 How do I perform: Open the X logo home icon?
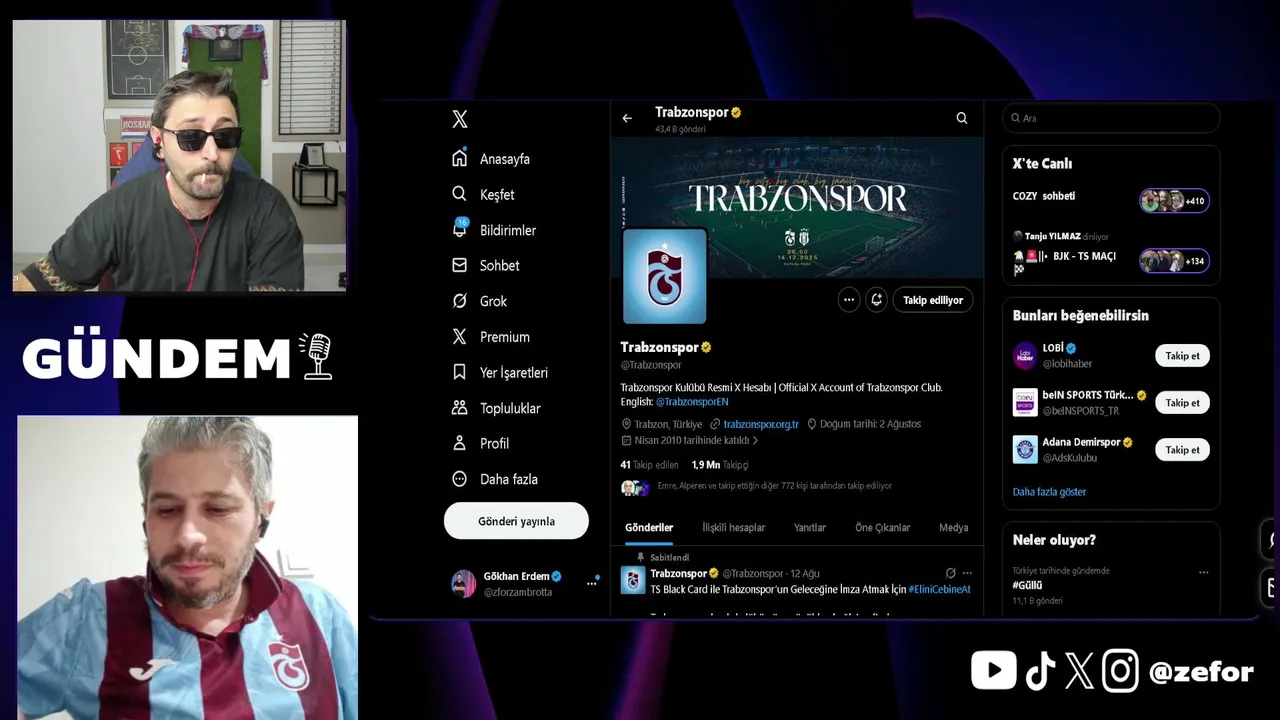460,119
